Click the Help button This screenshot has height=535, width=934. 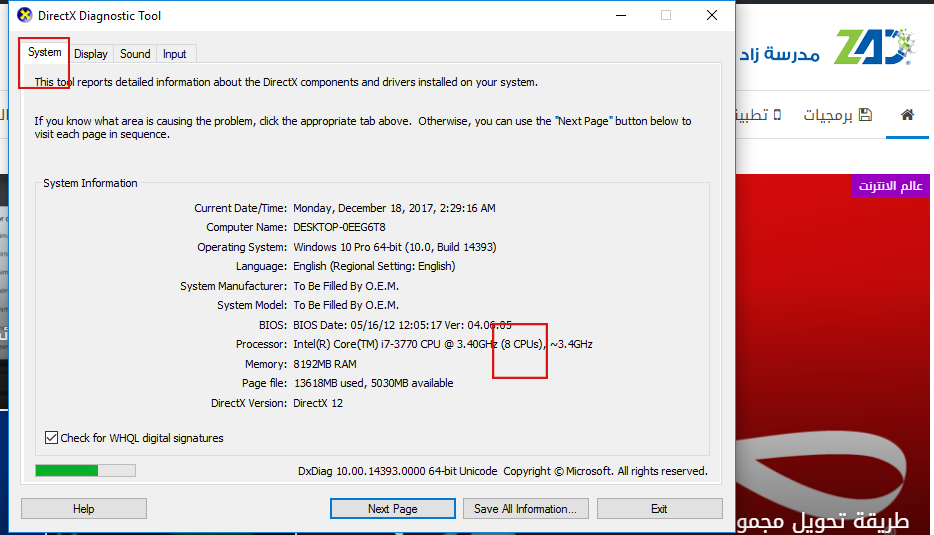[84, 509]
